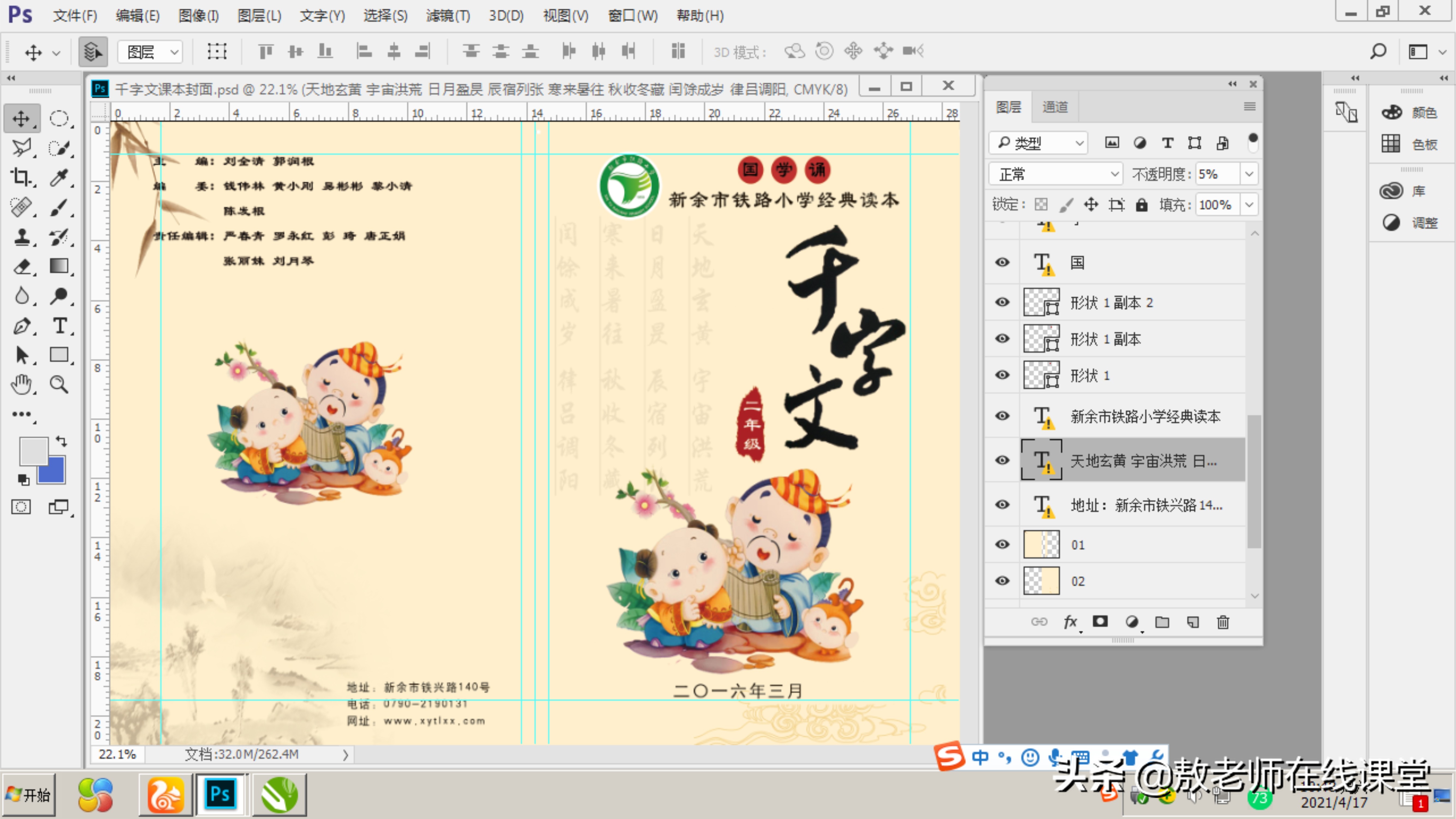1456x819 pixels.
Task: Select the Horizontal Type tool
Action: (59, 326)
